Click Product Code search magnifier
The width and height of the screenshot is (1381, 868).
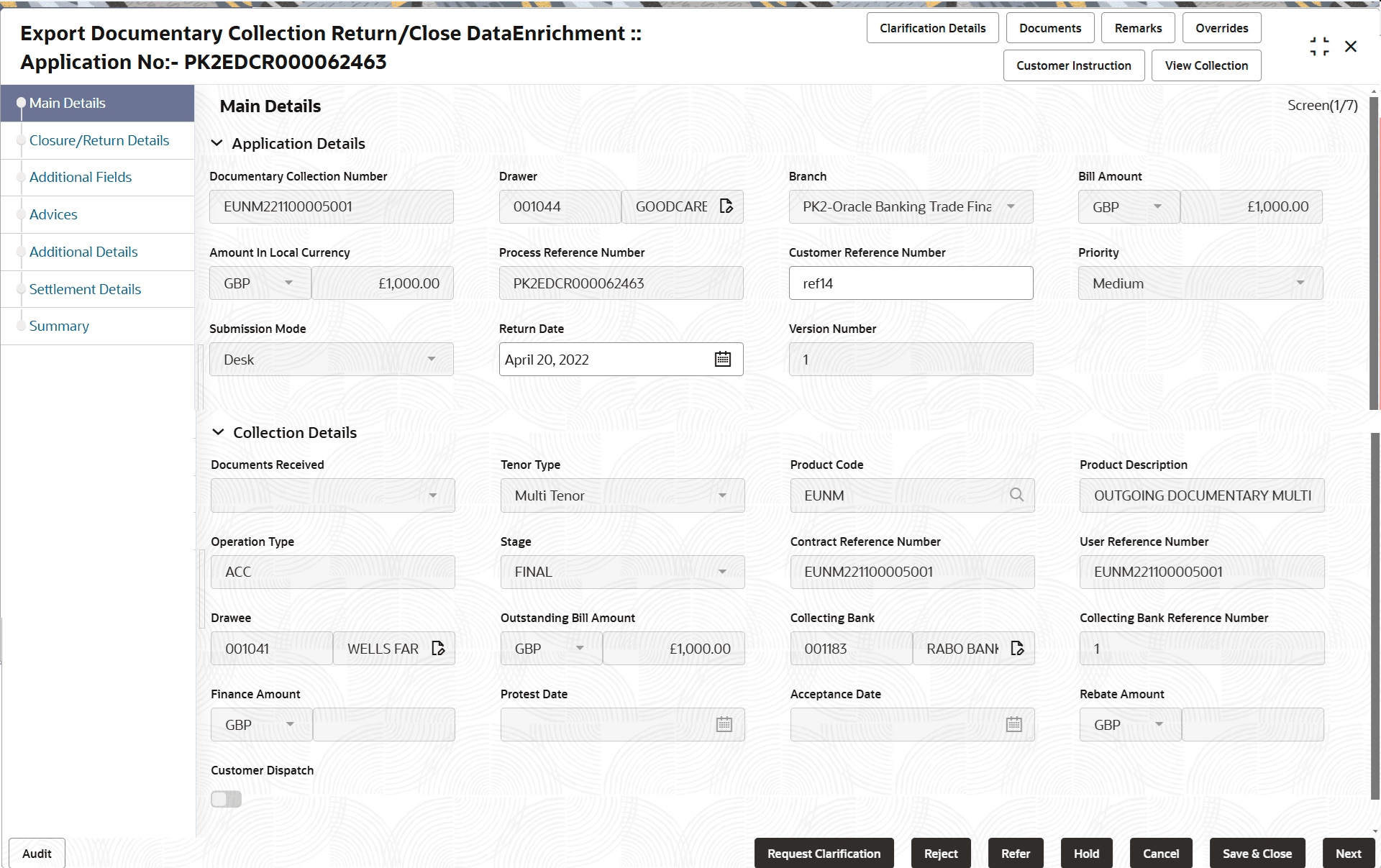point(1016,495)
